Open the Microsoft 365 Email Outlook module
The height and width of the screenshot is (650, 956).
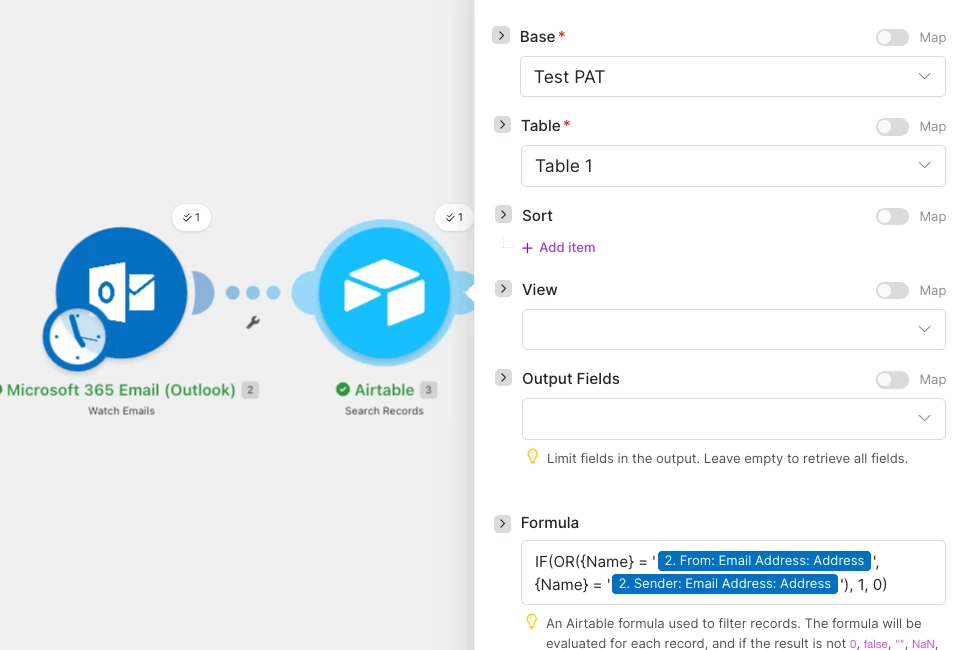click(x=121, y=293)
